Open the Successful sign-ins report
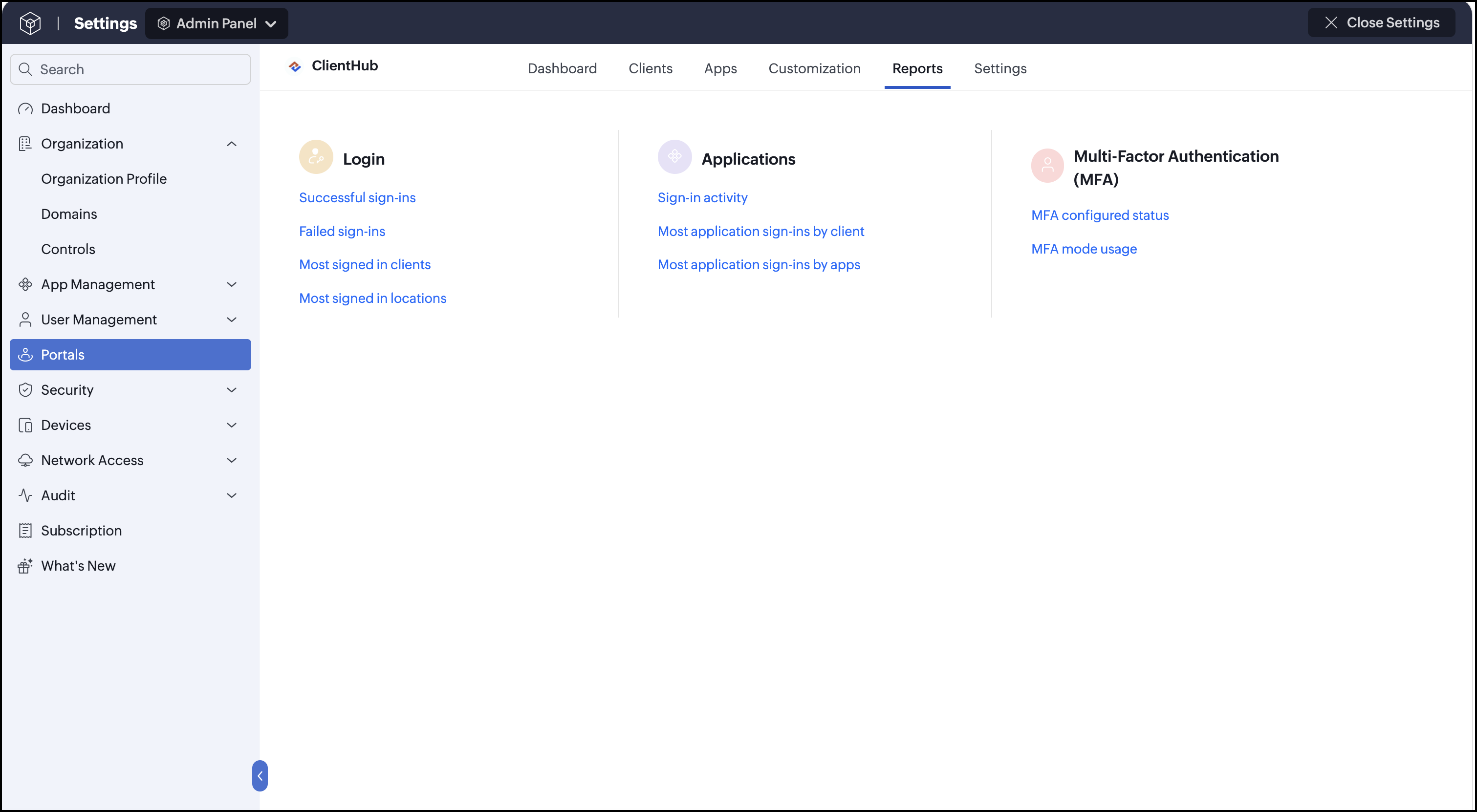 click(x=357, y=198)
